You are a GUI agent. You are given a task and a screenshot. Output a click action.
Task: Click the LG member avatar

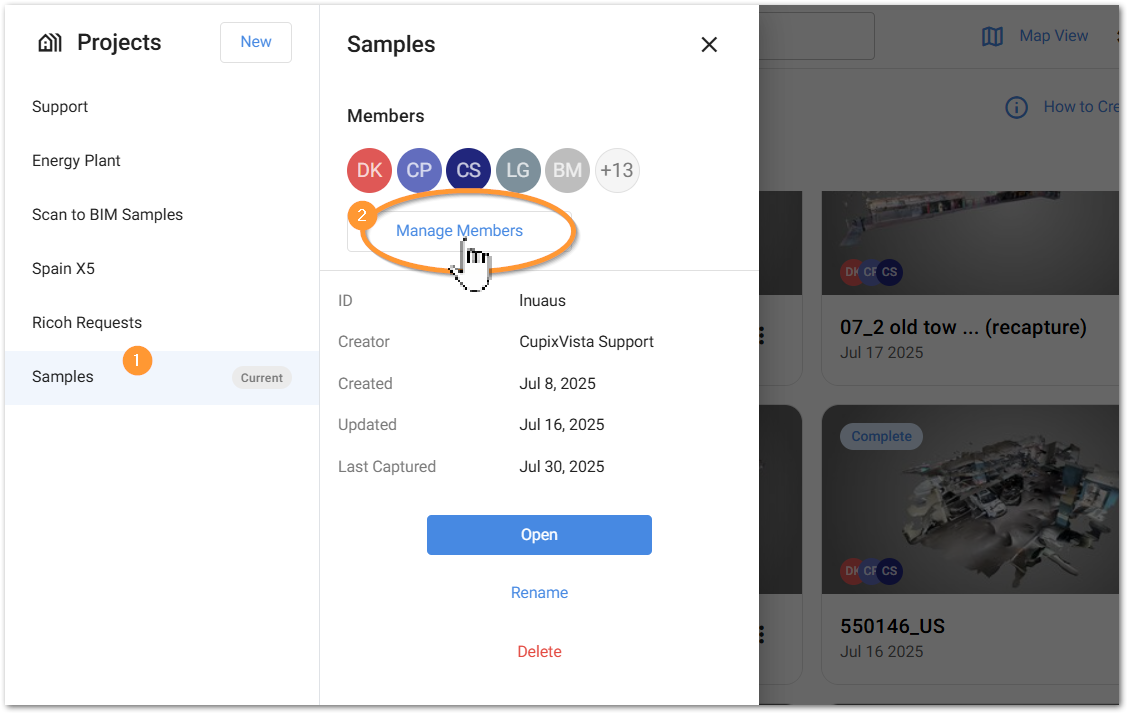pos(518,170)
